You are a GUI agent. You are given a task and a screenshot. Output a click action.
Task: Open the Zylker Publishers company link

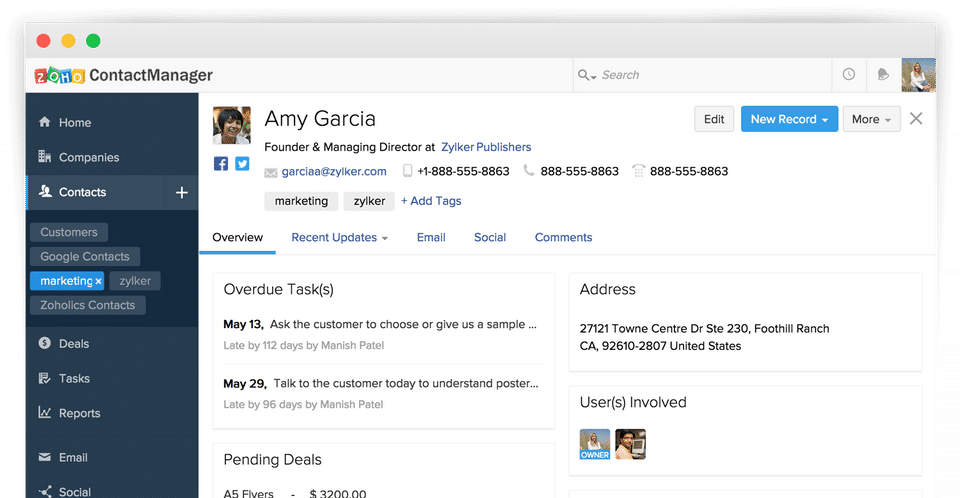[486, 147]
